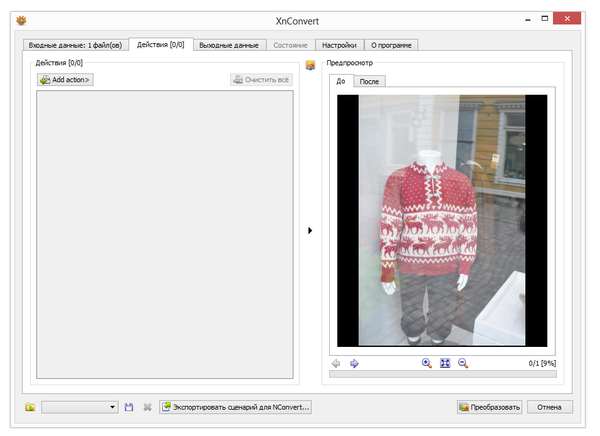Go to the next preview image
This screenshot has height=436, width=600.
click(354, 363)
